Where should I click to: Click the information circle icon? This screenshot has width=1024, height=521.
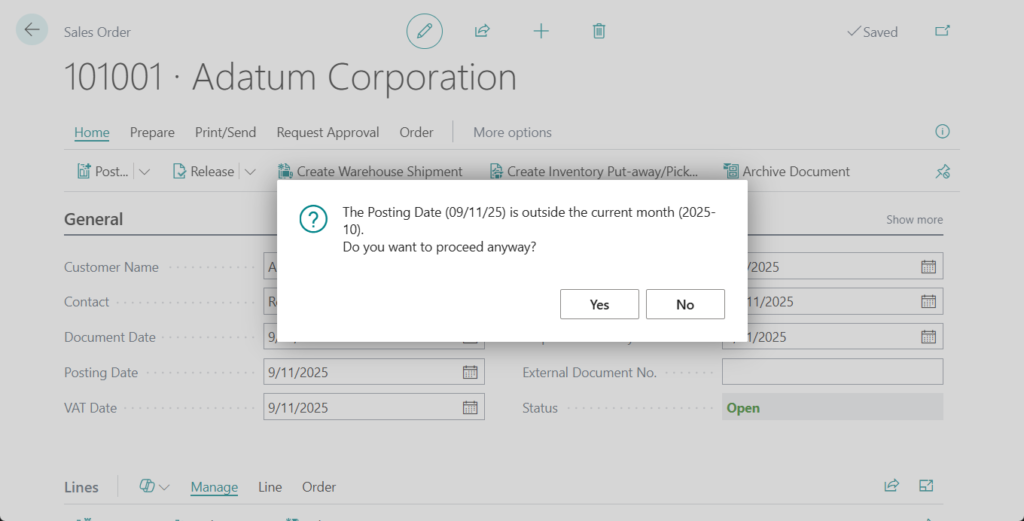[x=942, y=132]
